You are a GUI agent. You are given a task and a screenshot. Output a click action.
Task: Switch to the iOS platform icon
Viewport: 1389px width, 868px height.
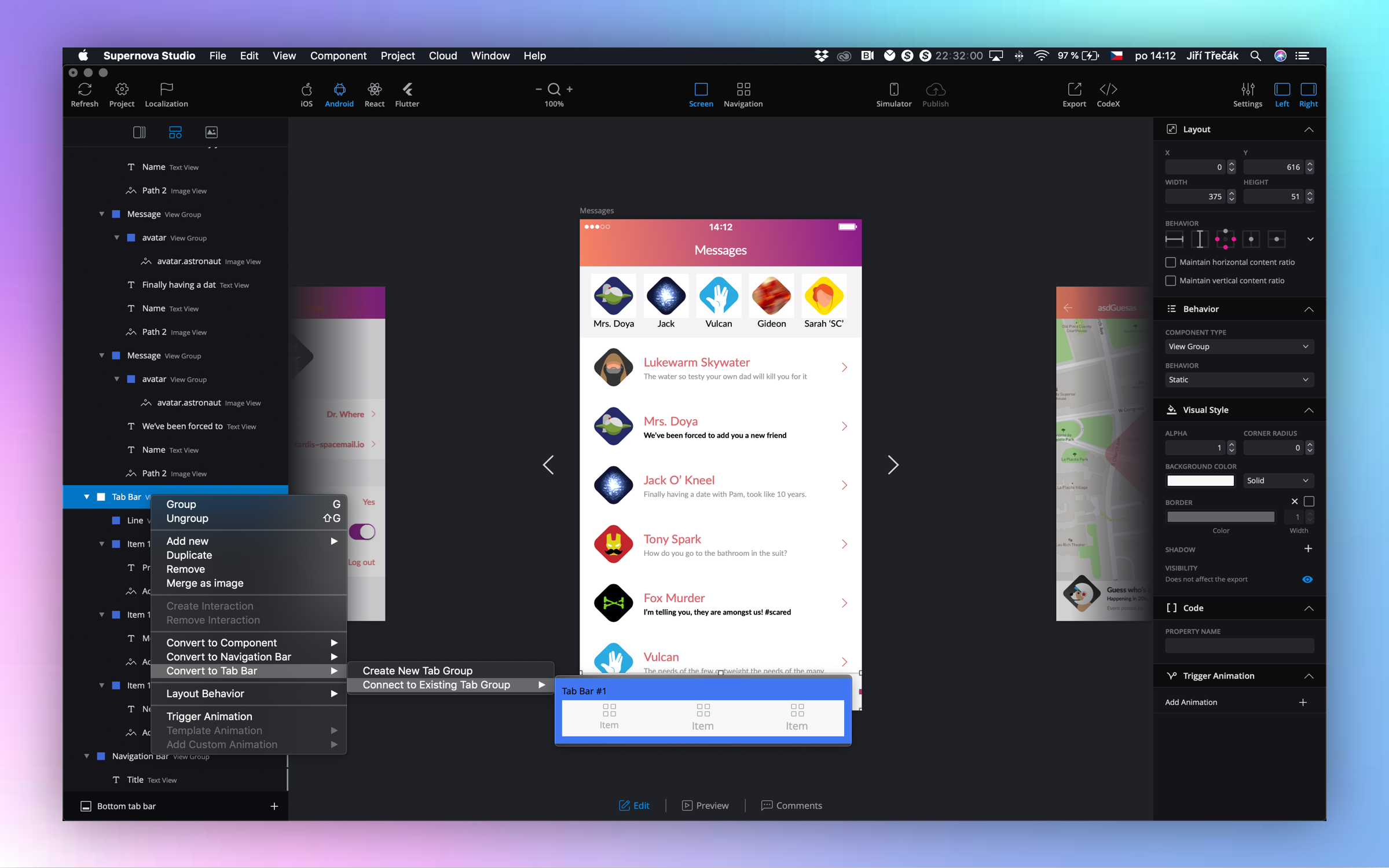[306, 89]
